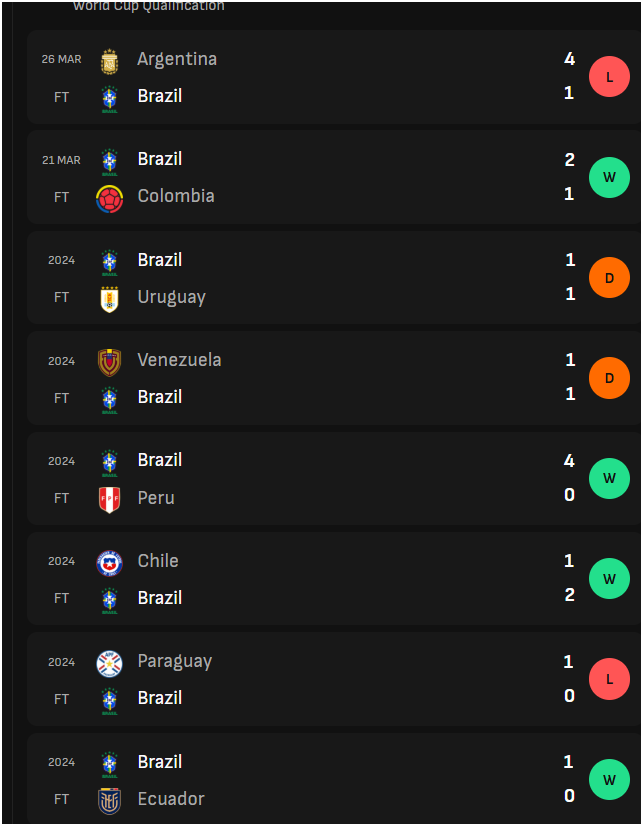The image size is (643, 826).
Task: Click the red L badge for Paraguay match
Action: point(609,679)
